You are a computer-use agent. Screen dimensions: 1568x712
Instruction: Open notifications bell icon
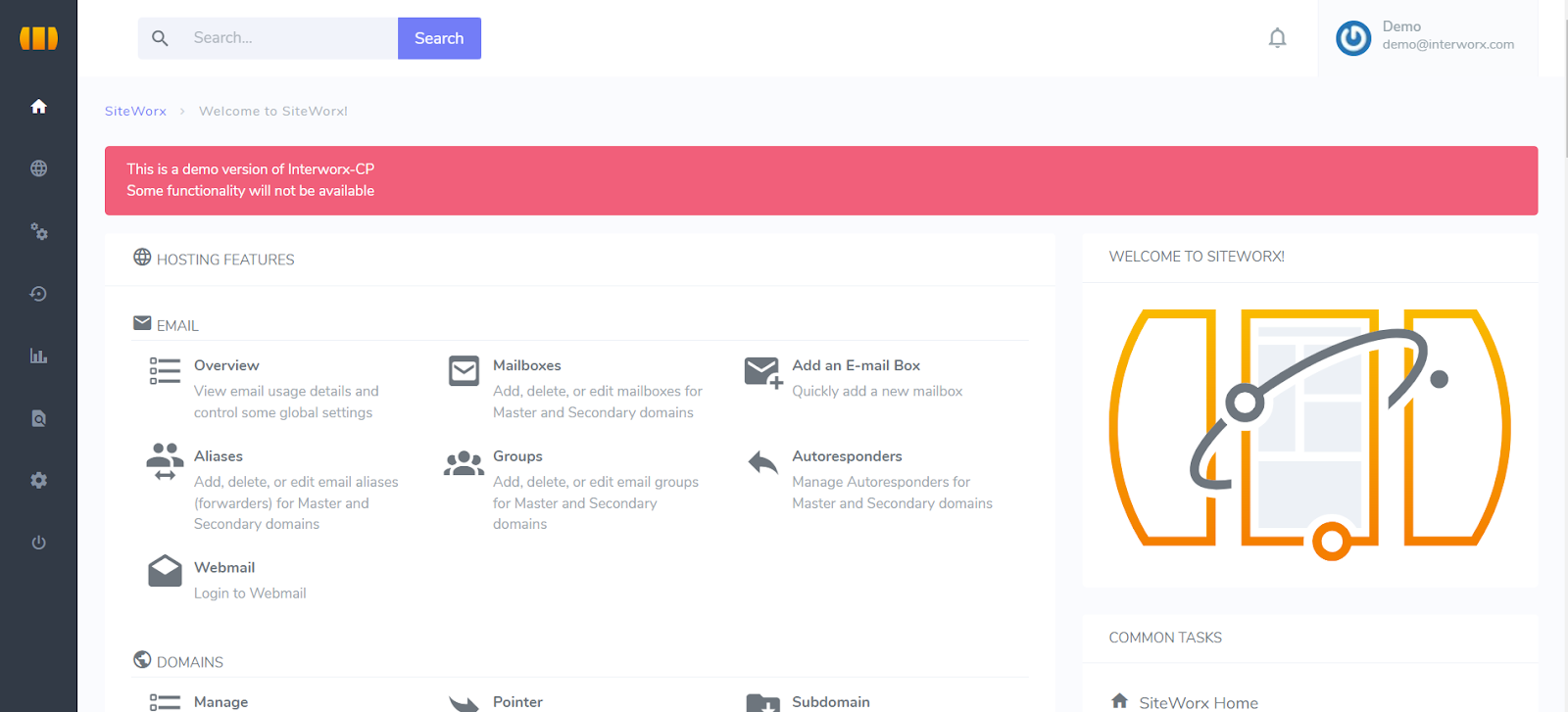tap(1277, 38)
